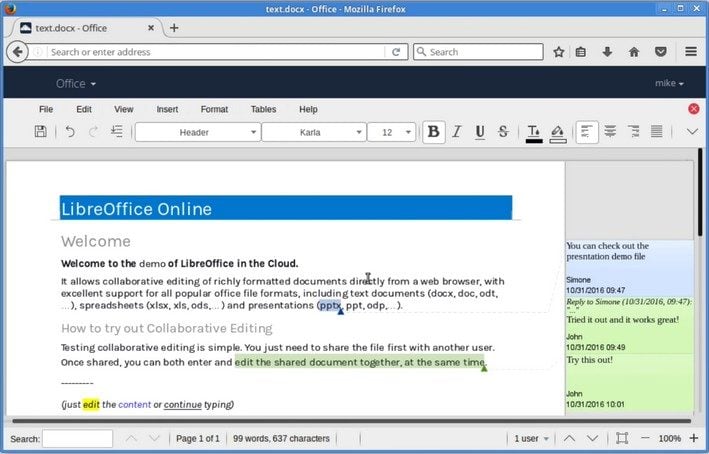The width and height of the screenshot is (709, 454).
Task: Open the font size 12 dropdown
Action: (392, 132)
